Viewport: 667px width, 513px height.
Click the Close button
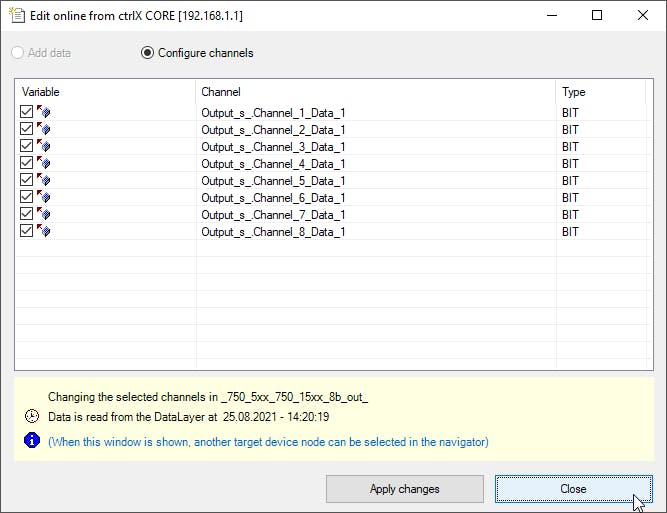573,489
